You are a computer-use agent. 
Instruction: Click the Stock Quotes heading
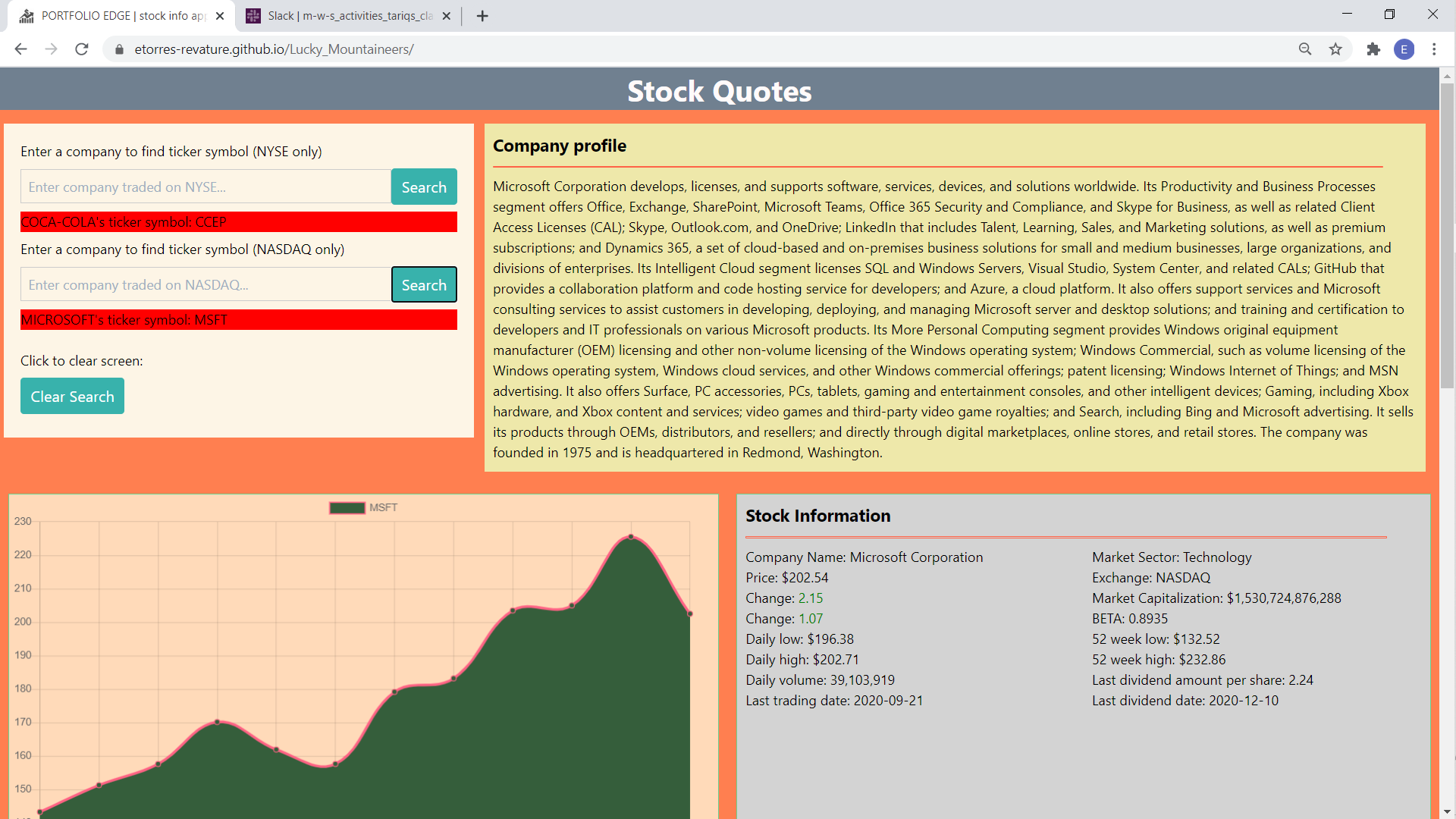[719, 91]
